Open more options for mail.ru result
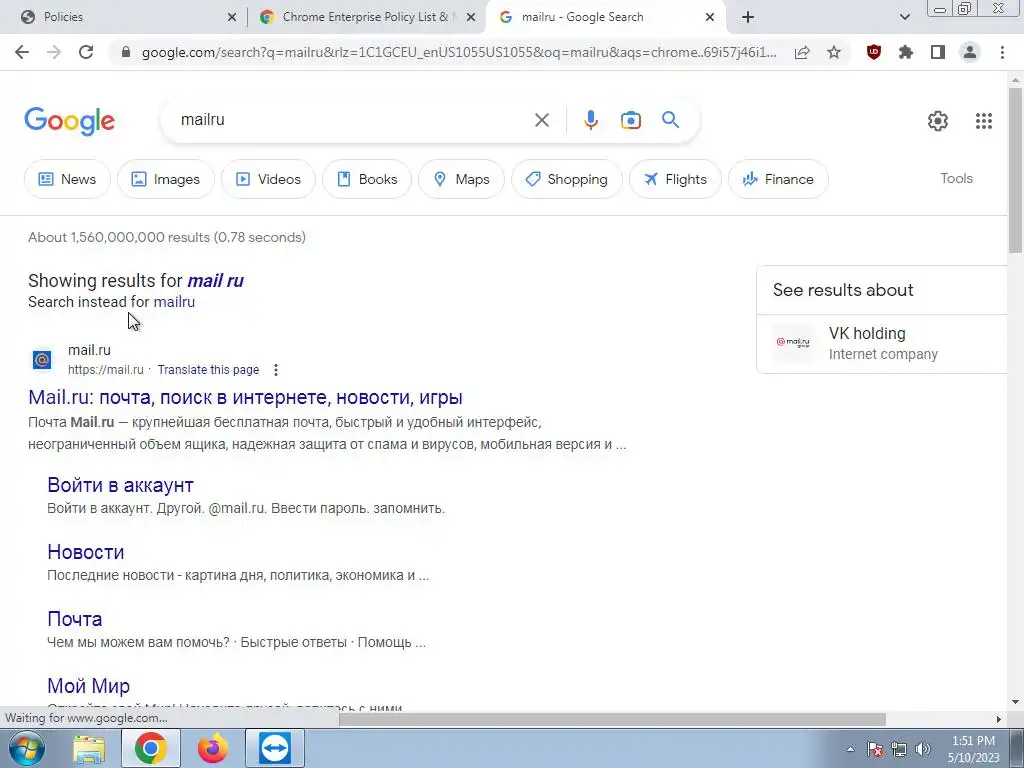Image resolution: width=1024 pixels, height=768 pixels. click(x=276, y=370)
